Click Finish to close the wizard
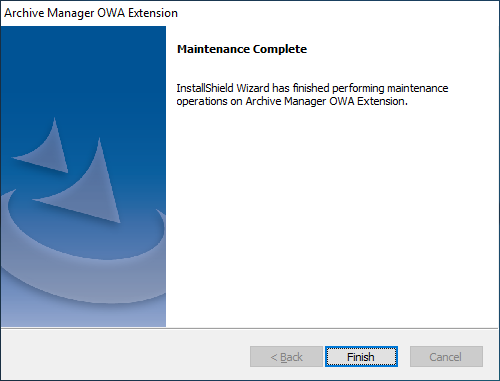Screen dimensions: 500x381 click(361, 356)
